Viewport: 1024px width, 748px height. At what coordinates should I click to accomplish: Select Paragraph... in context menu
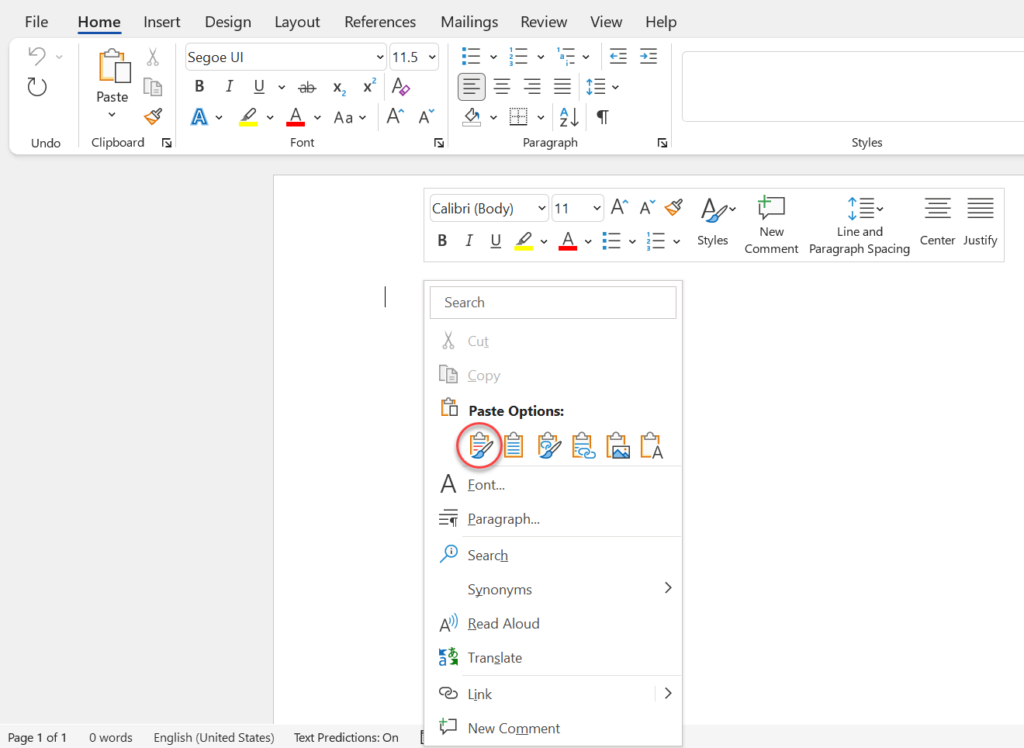(552, 519)
